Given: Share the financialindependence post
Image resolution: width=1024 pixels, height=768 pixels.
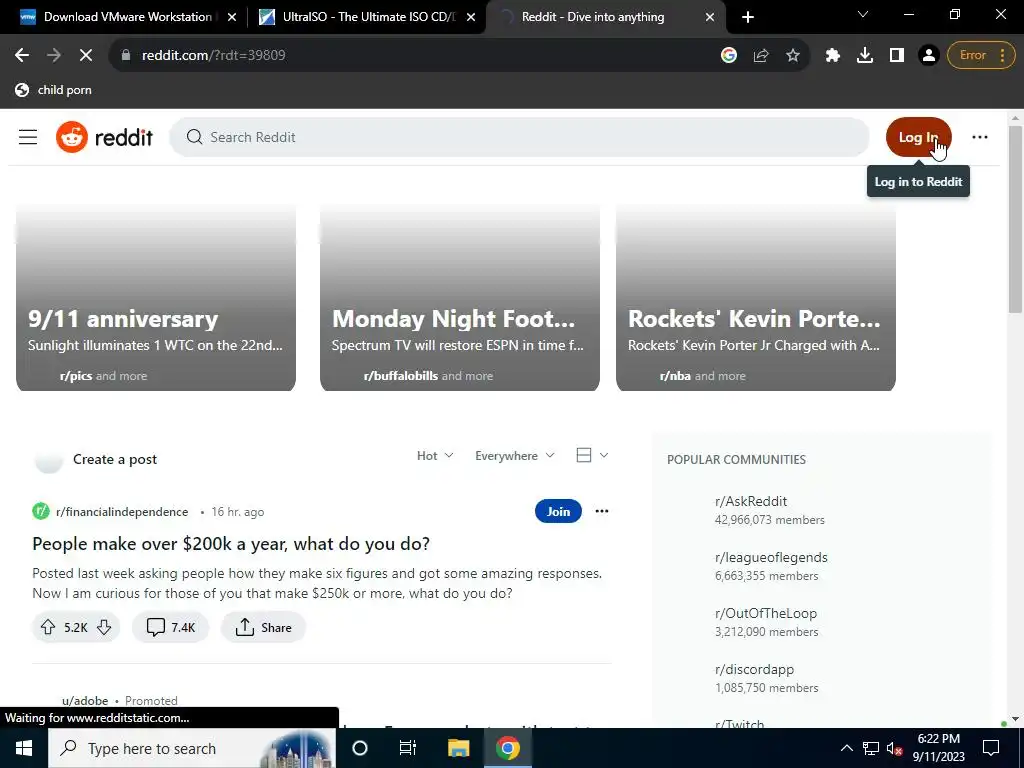Looking at the screenshot, I should [x=263, y=628].
